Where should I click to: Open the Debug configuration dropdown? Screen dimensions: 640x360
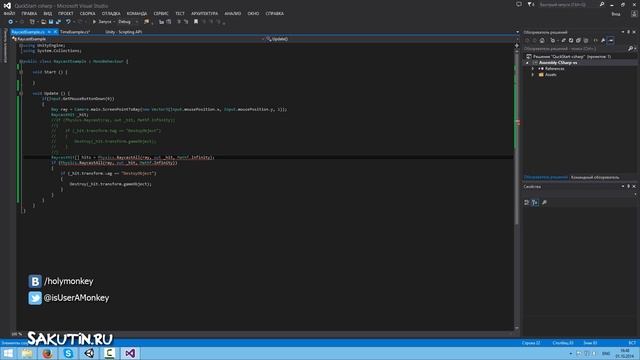tap(127, 22)
